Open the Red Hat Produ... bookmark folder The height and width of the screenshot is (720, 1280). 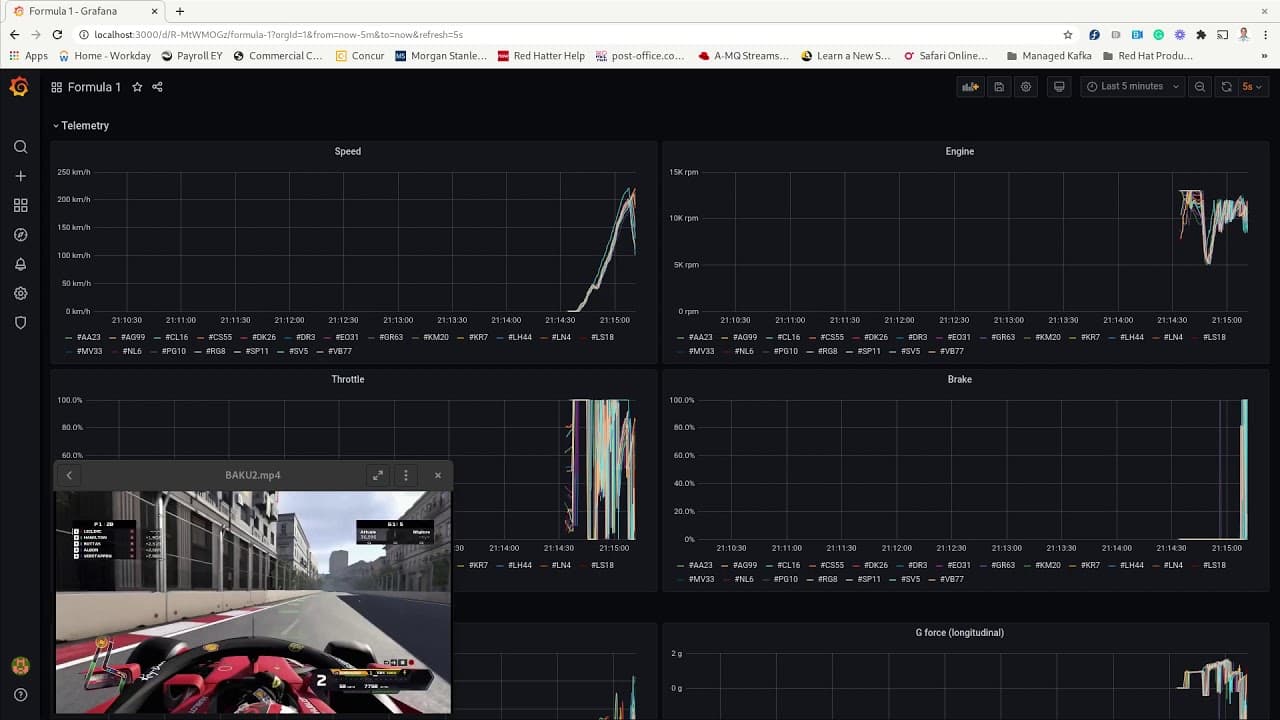(1148, 56)
